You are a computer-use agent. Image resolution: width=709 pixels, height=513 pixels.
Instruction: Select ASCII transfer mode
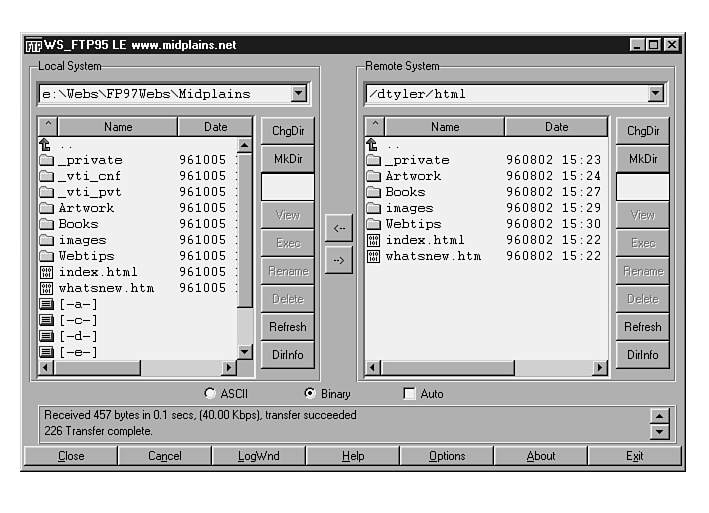click(x=210, y=394)
